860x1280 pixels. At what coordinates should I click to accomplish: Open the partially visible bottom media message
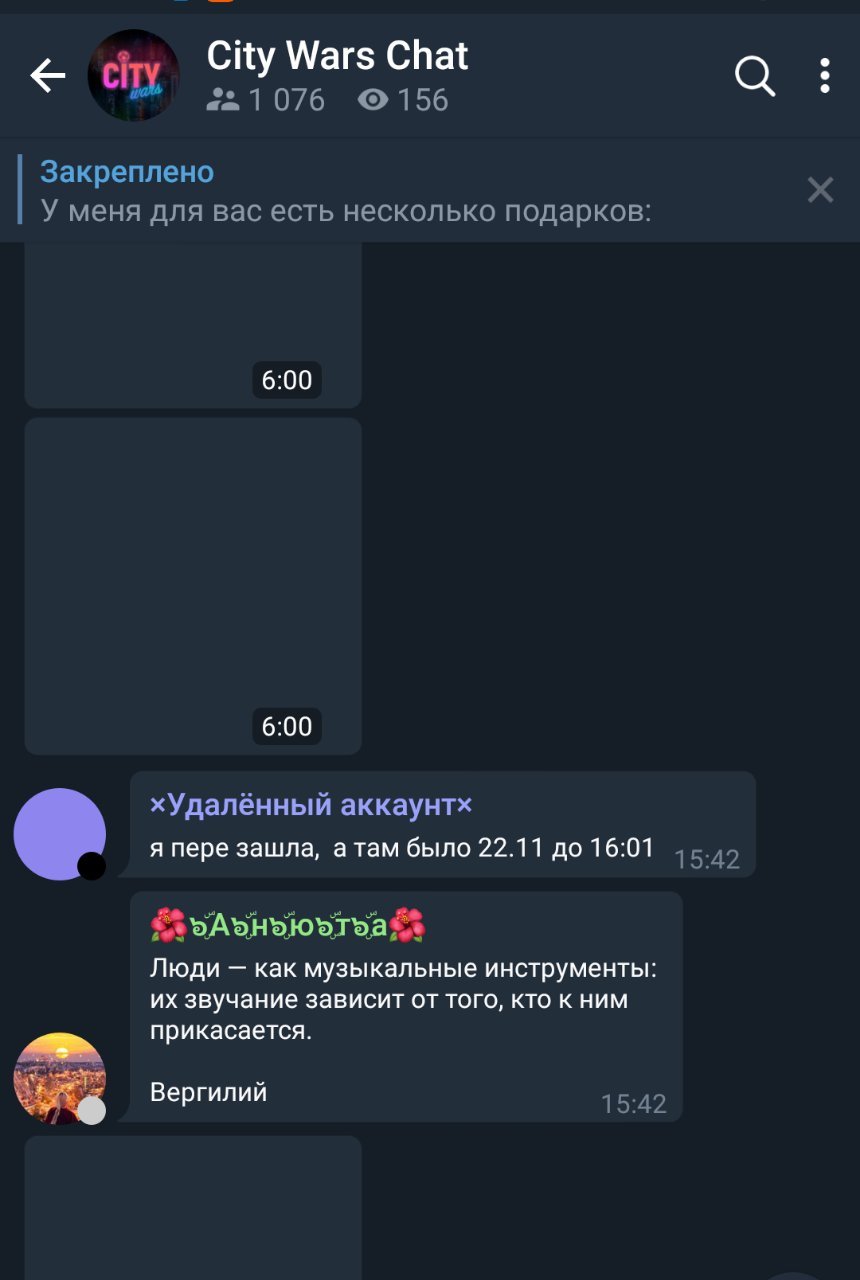[x=193, y=1208]
